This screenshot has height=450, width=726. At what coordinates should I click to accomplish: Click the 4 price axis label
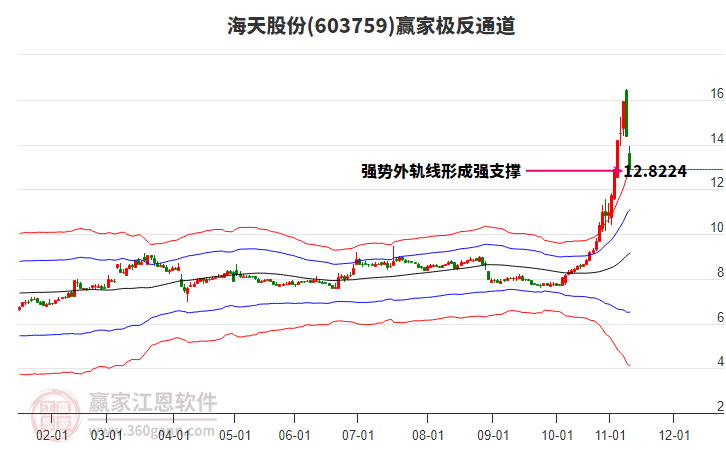tap(720, 361)
